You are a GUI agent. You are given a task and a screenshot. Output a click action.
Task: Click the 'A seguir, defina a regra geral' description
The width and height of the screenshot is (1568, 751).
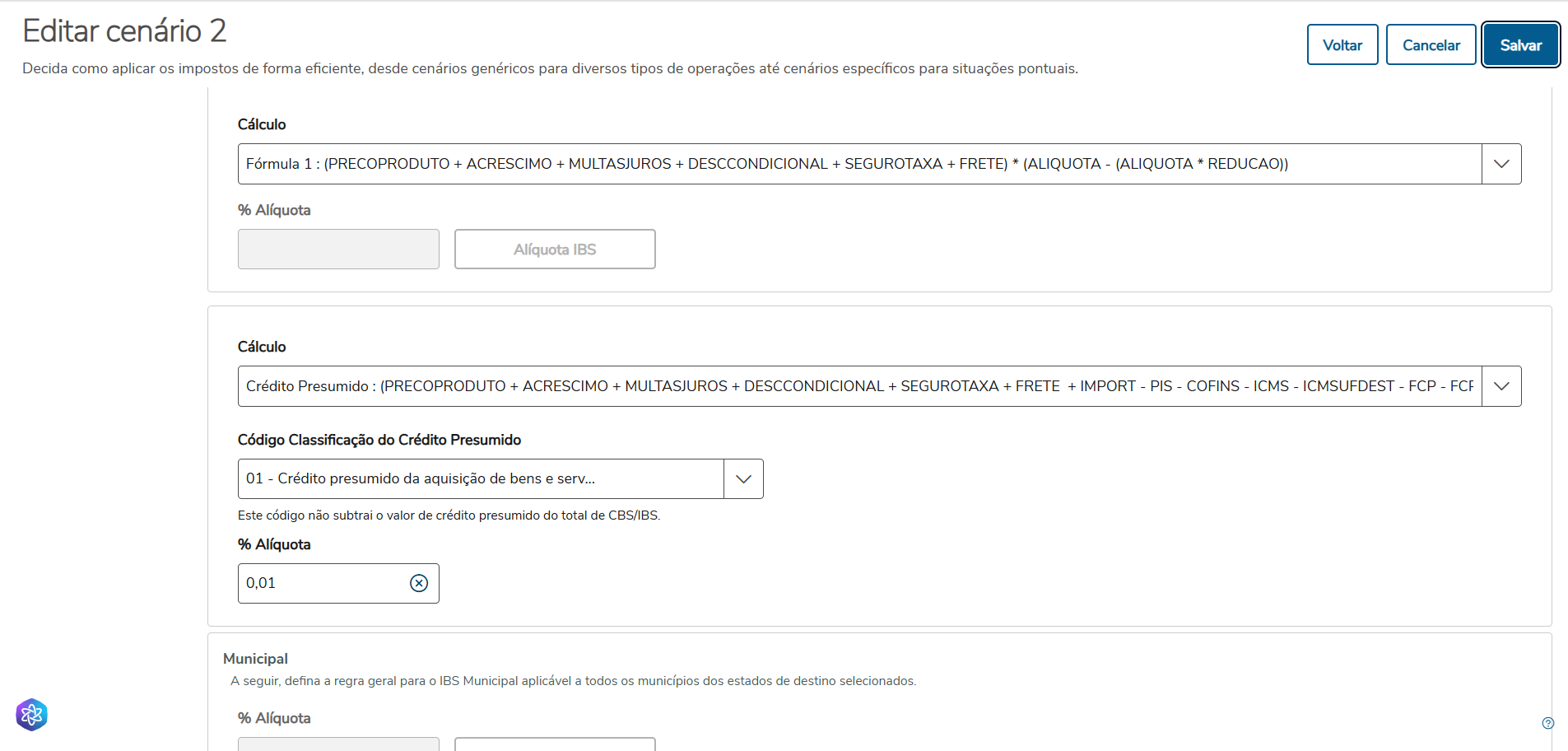pyautogui.click(x=574, y=681)
